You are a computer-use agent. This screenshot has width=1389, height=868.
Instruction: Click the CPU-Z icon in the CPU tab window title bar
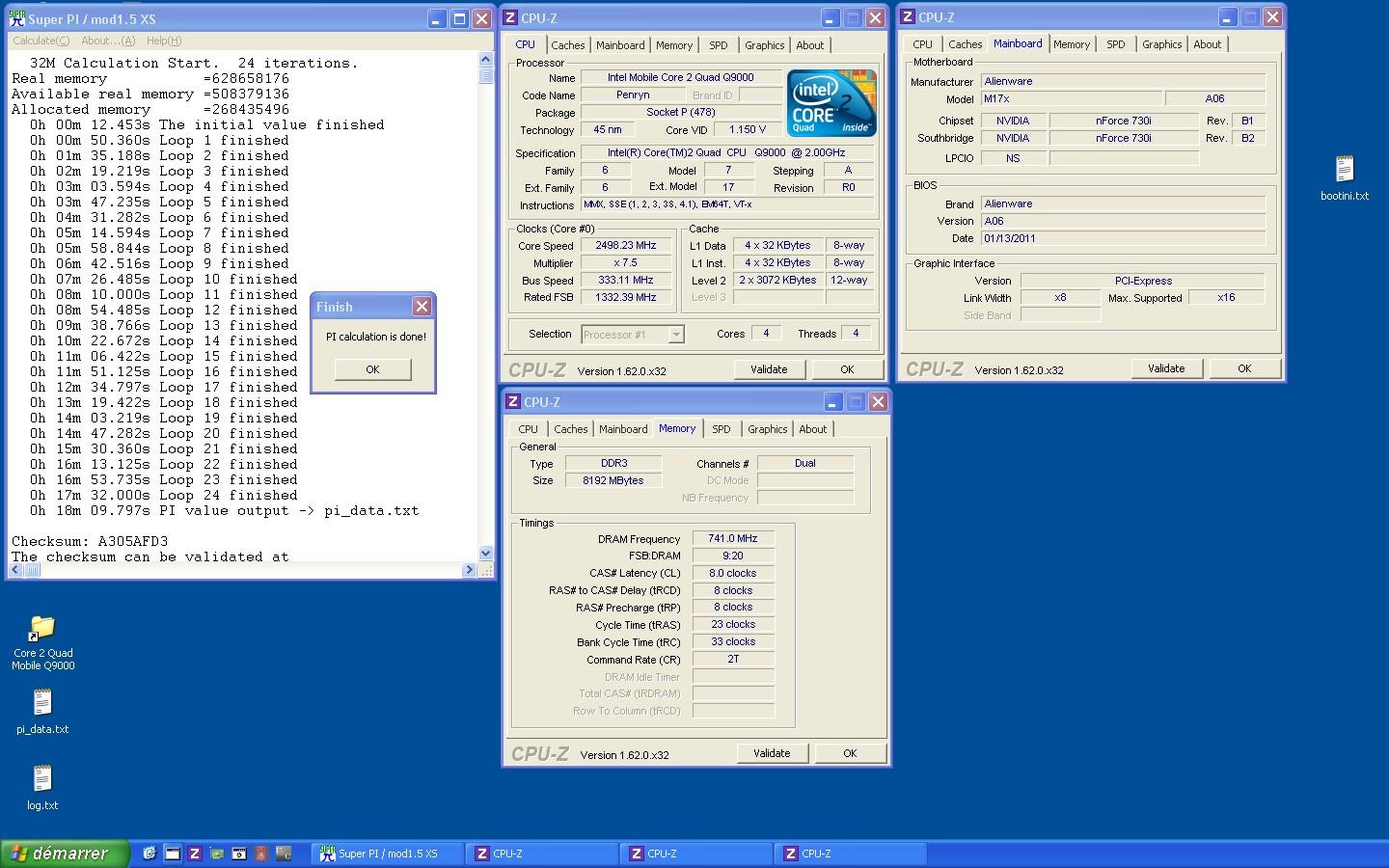pos(511,18)
